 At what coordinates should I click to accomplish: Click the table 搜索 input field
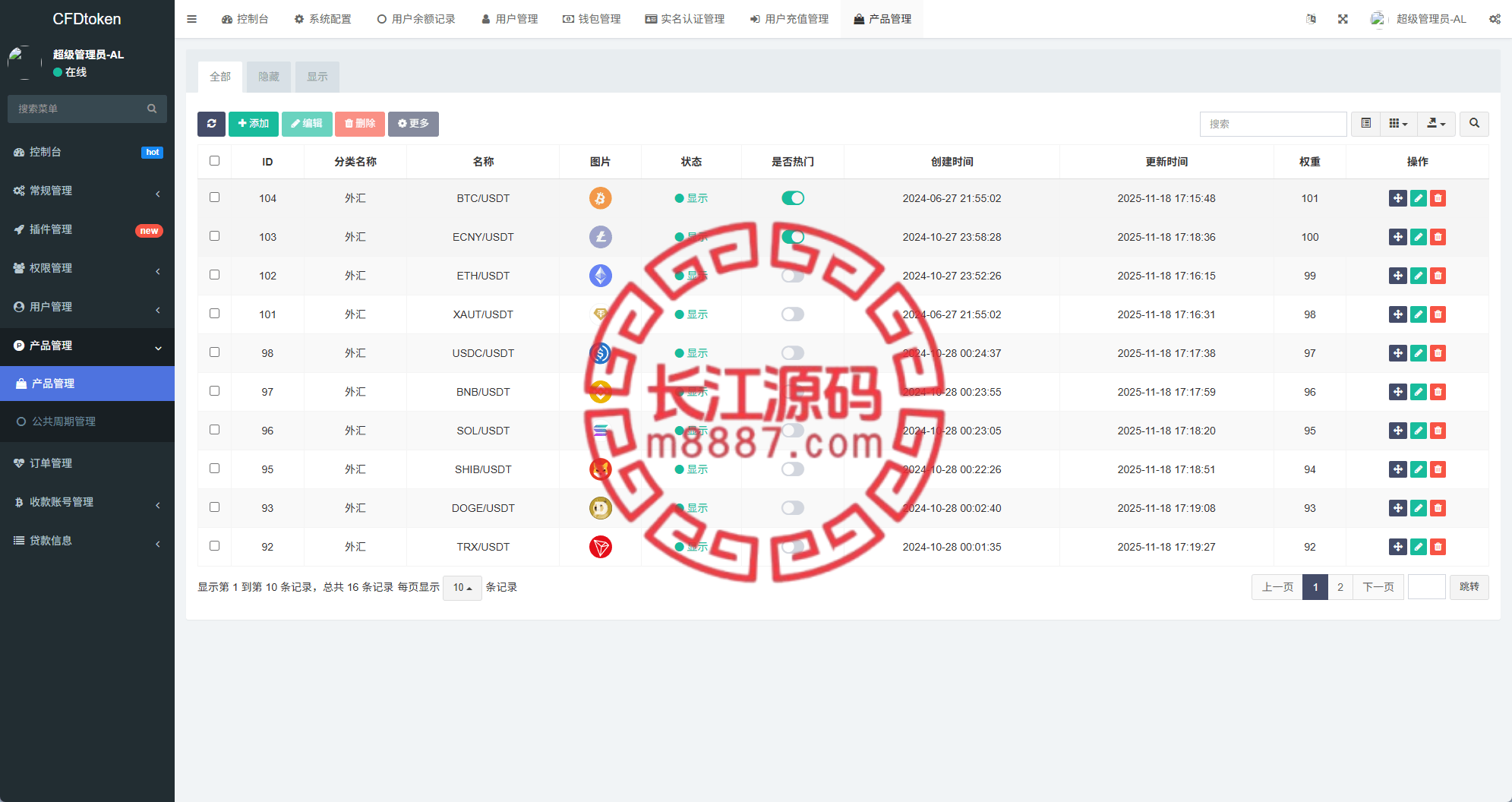point(1273,124)
